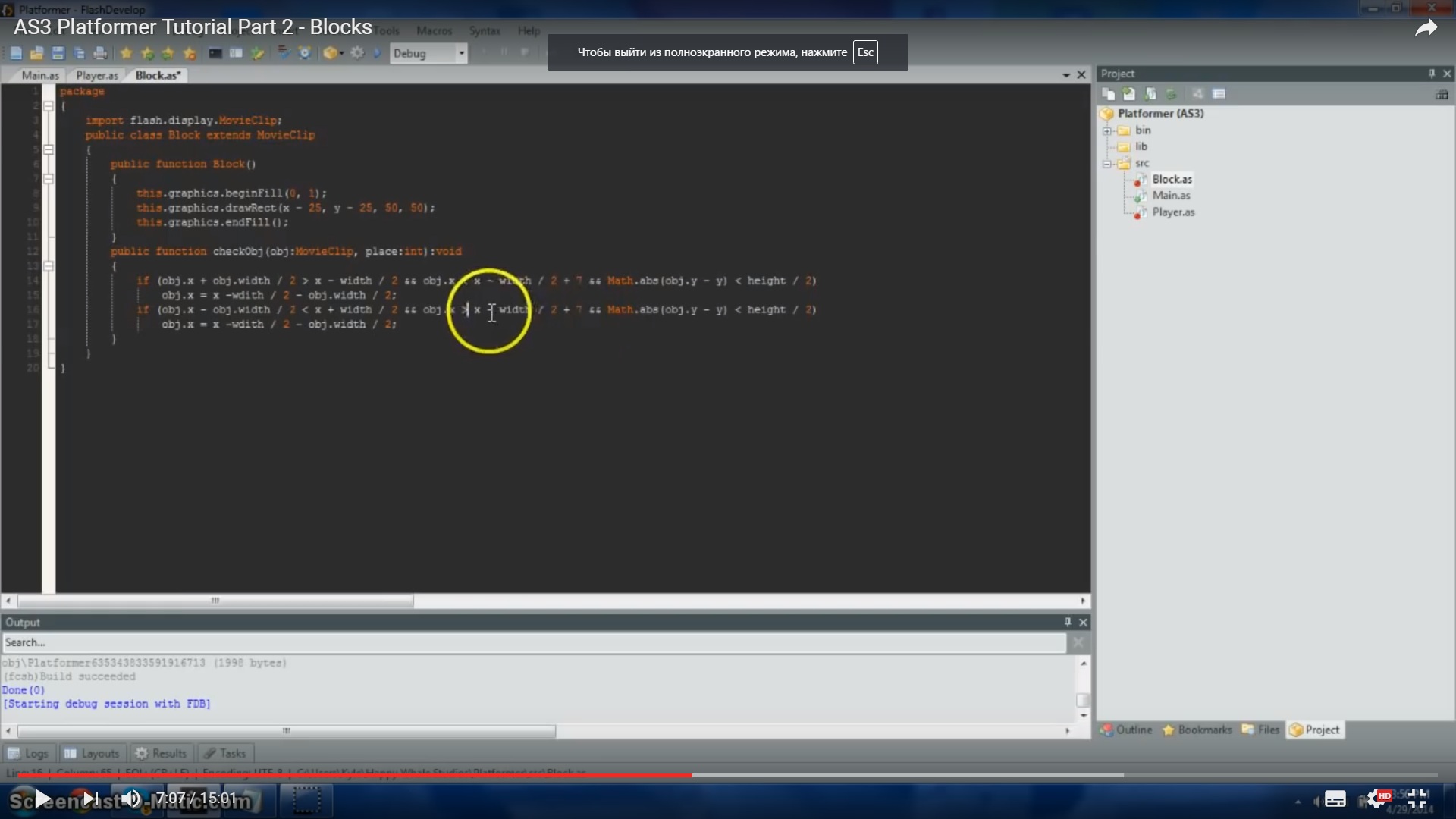Open the Layouts bottom tab
Viewport: 1456px width, 819px height.
coord(92,753)
